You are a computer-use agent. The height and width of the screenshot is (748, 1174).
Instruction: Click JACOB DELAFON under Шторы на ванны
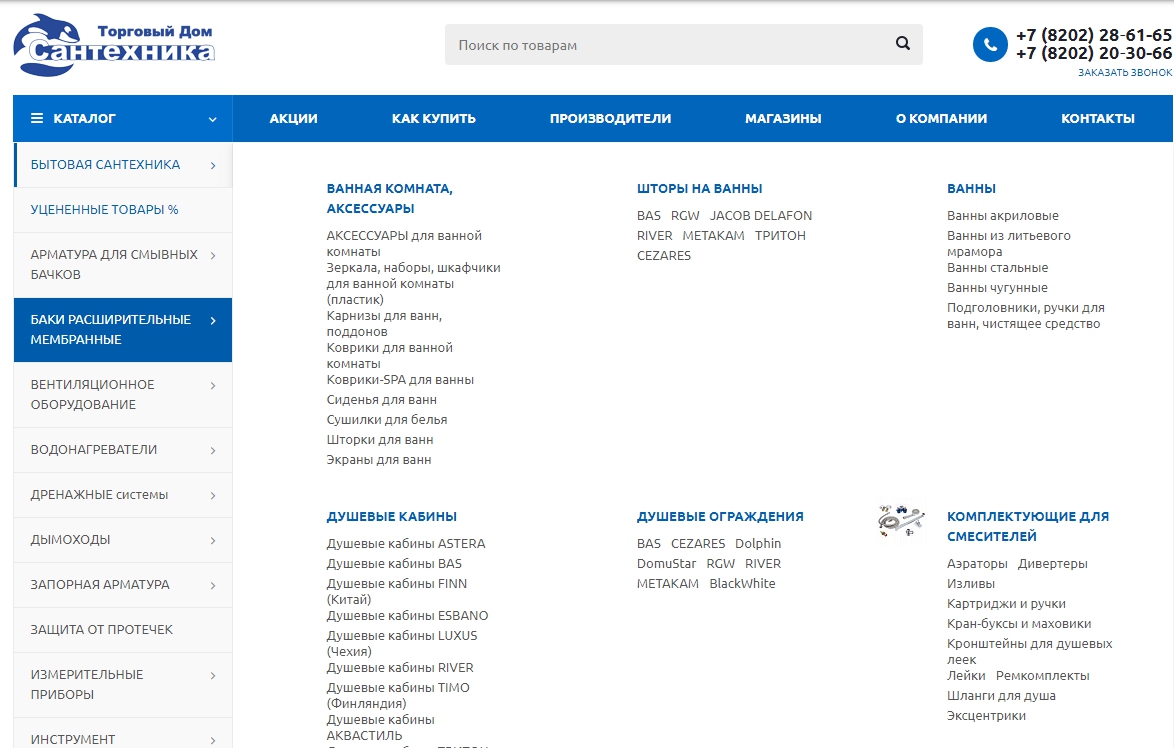pos(761,216)
